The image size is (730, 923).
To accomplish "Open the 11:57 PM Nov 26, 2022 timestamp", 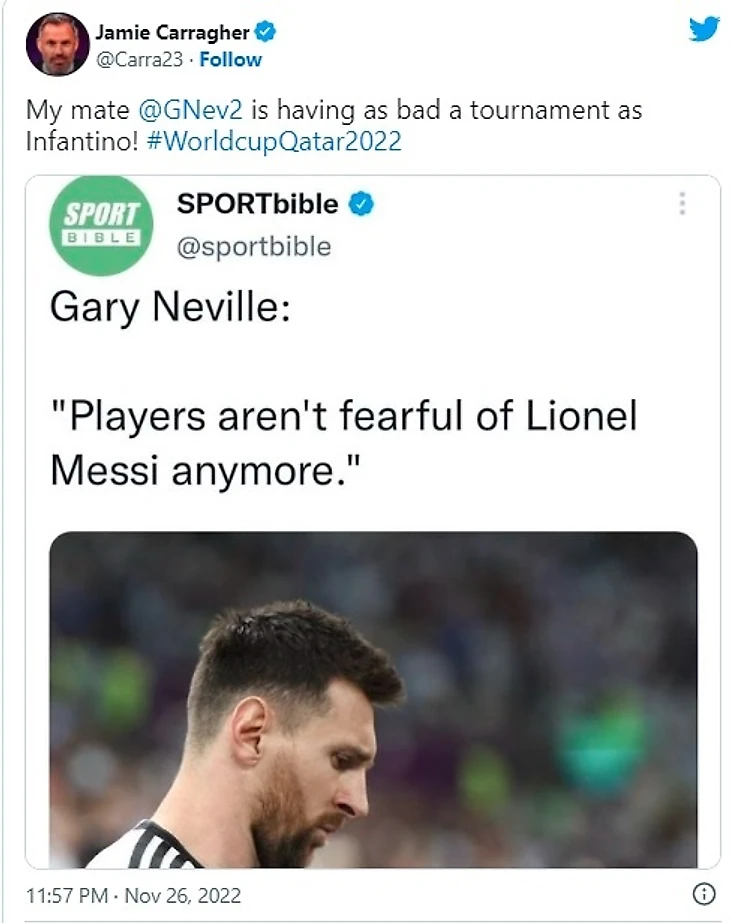I will click(134, 895).
